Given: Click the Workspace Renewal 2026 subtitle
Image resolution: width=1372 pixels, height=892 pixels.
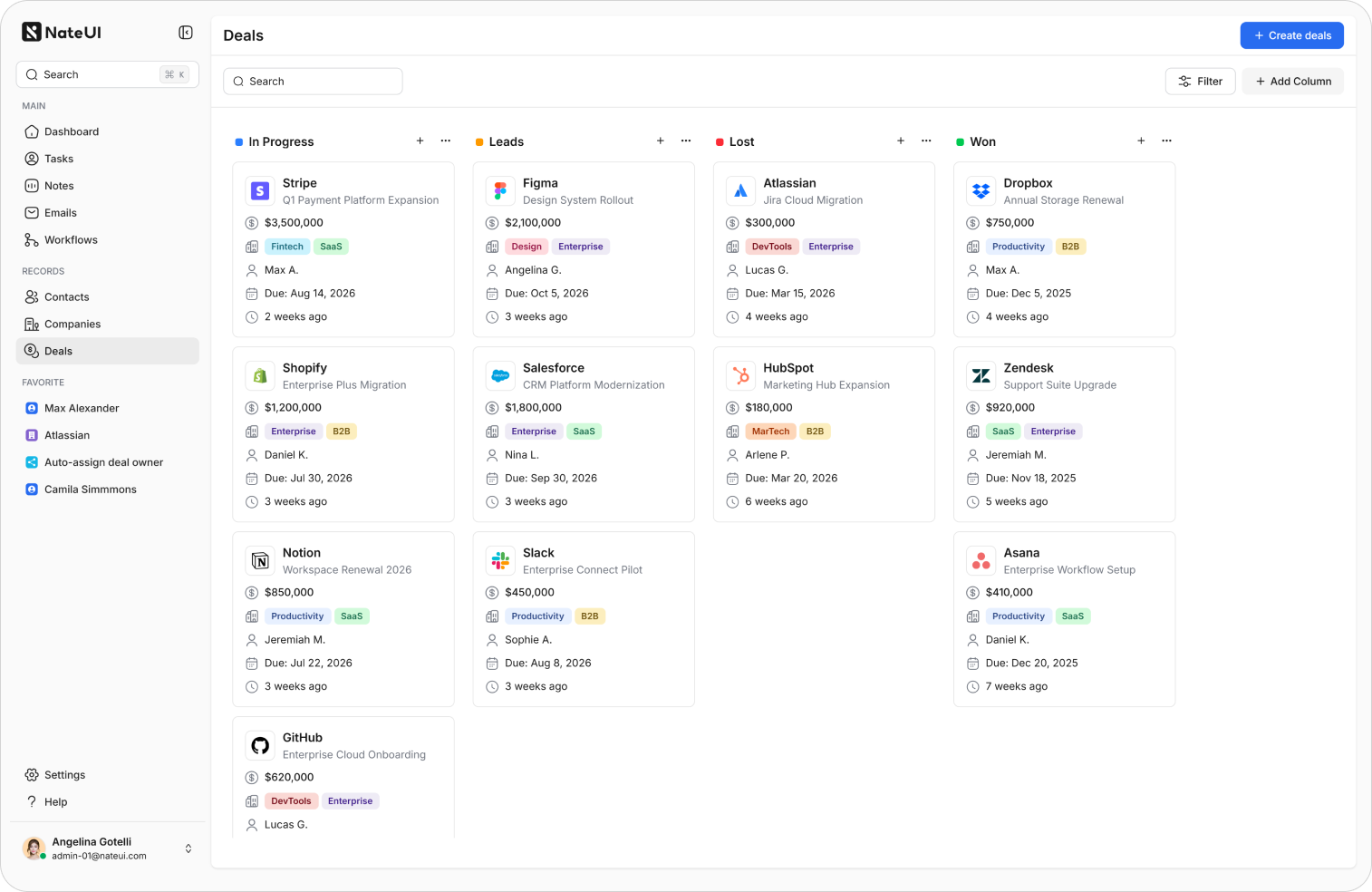Looking at the screenshot, I should 347,570.
